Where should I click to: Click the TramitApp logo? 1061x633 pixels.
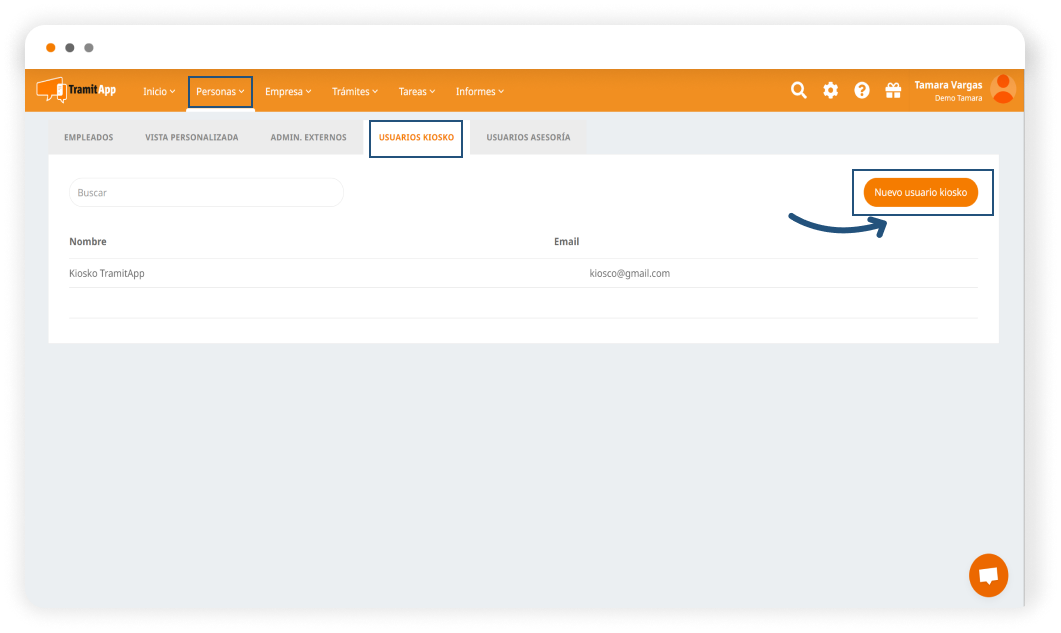pos(76,90)
